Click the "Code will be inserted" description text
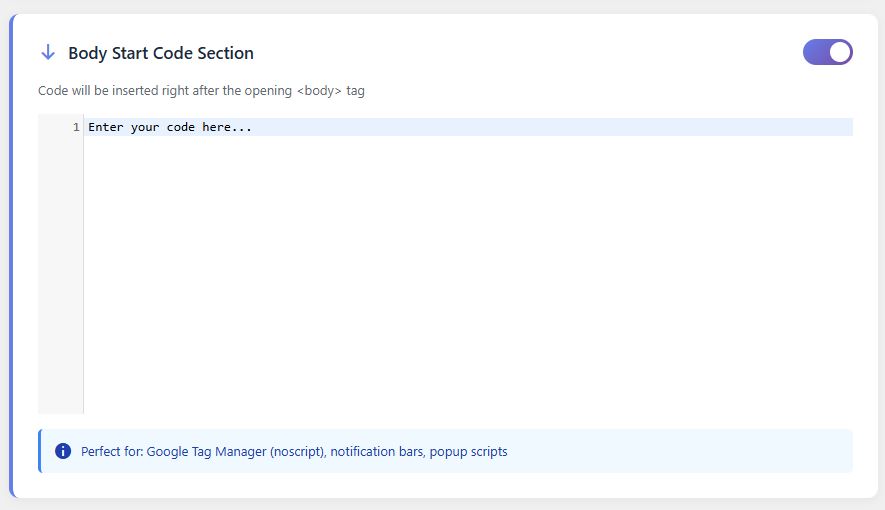Viewport: 885px width, 510px height. point(100,91)
